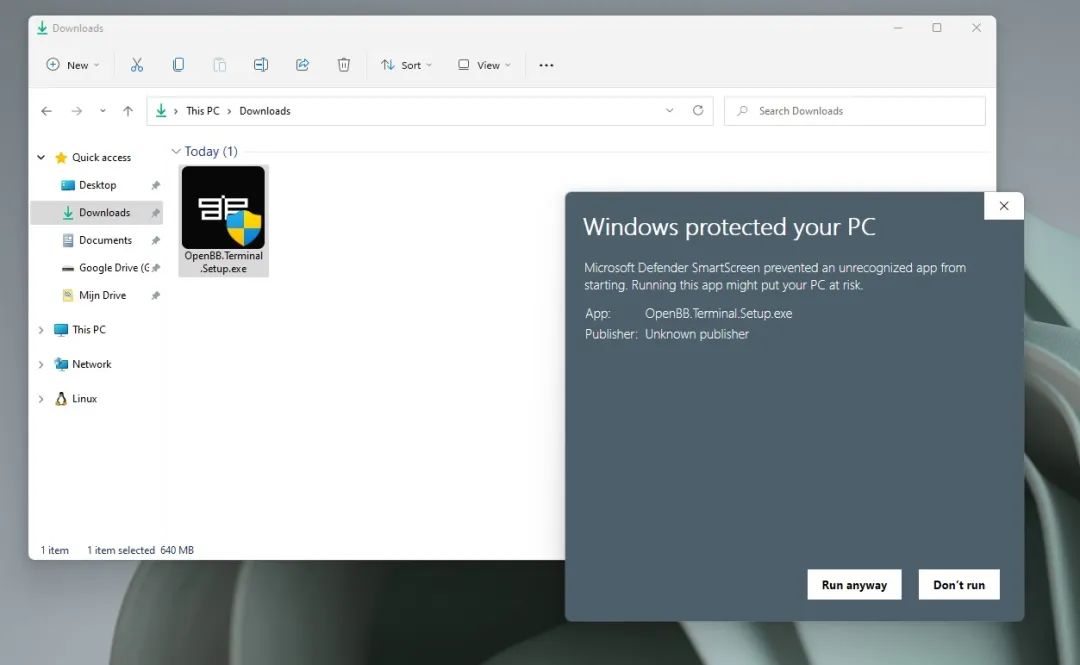Click the Don't run button
This screenshot has height=665, width=1080.
pyautogui.click(x=959, y=584)
